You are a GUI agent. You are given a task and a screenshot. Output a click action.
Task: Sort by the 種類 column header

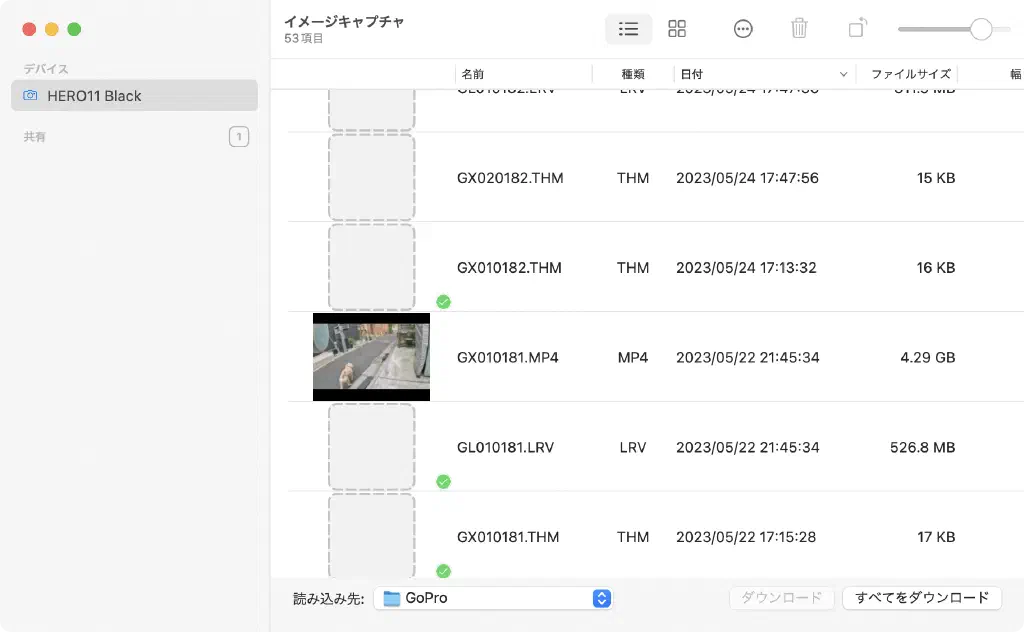click(633, 74)
